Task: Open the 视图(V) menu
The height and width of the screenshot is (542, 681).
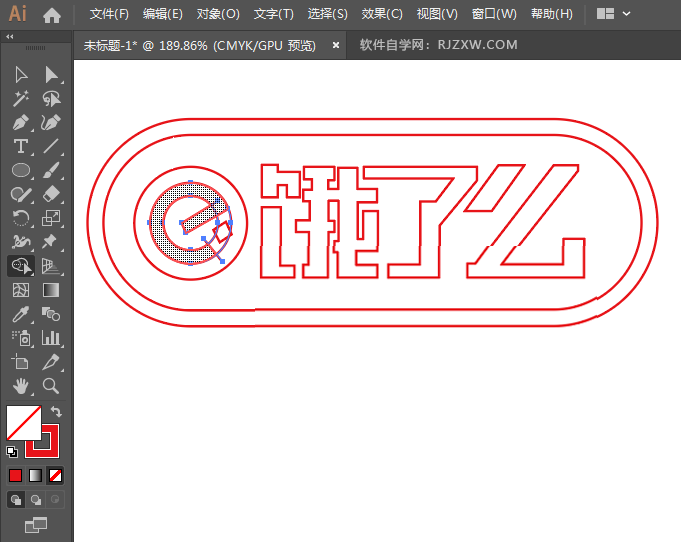Action: (x=437, y=14)
